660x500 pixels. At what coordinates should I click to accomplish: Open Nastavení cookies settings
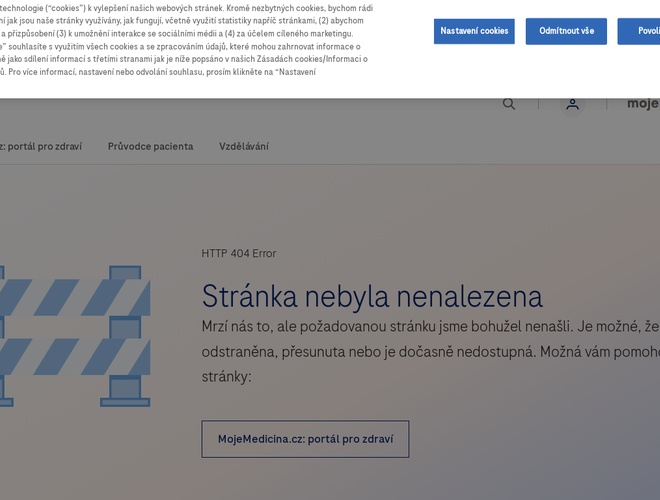pyautogui.click(x=474, y=31)
